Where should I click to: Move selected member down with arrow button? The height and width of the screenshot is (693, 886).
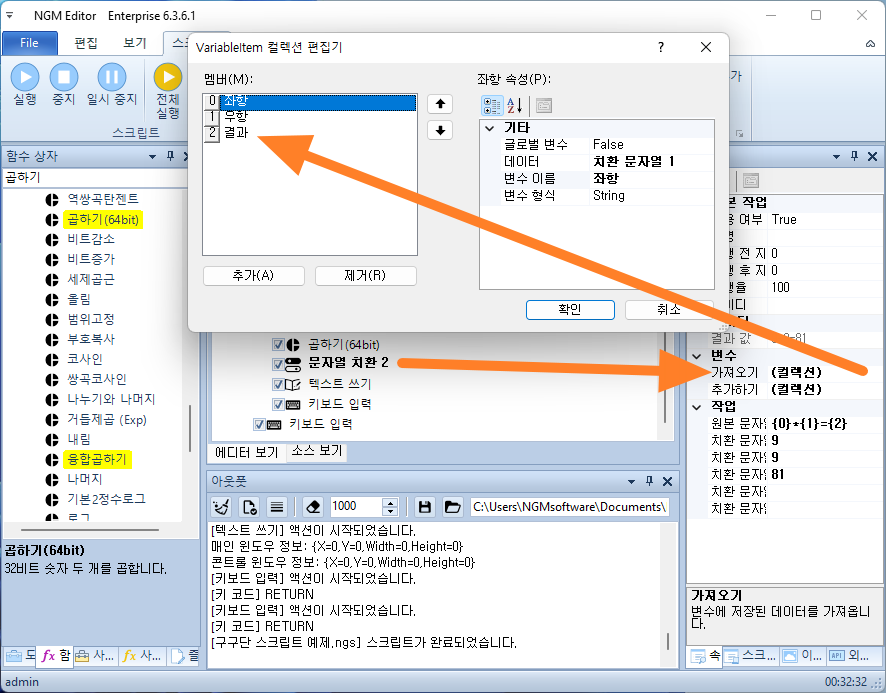pyautogui.click(x=440, y=131)
